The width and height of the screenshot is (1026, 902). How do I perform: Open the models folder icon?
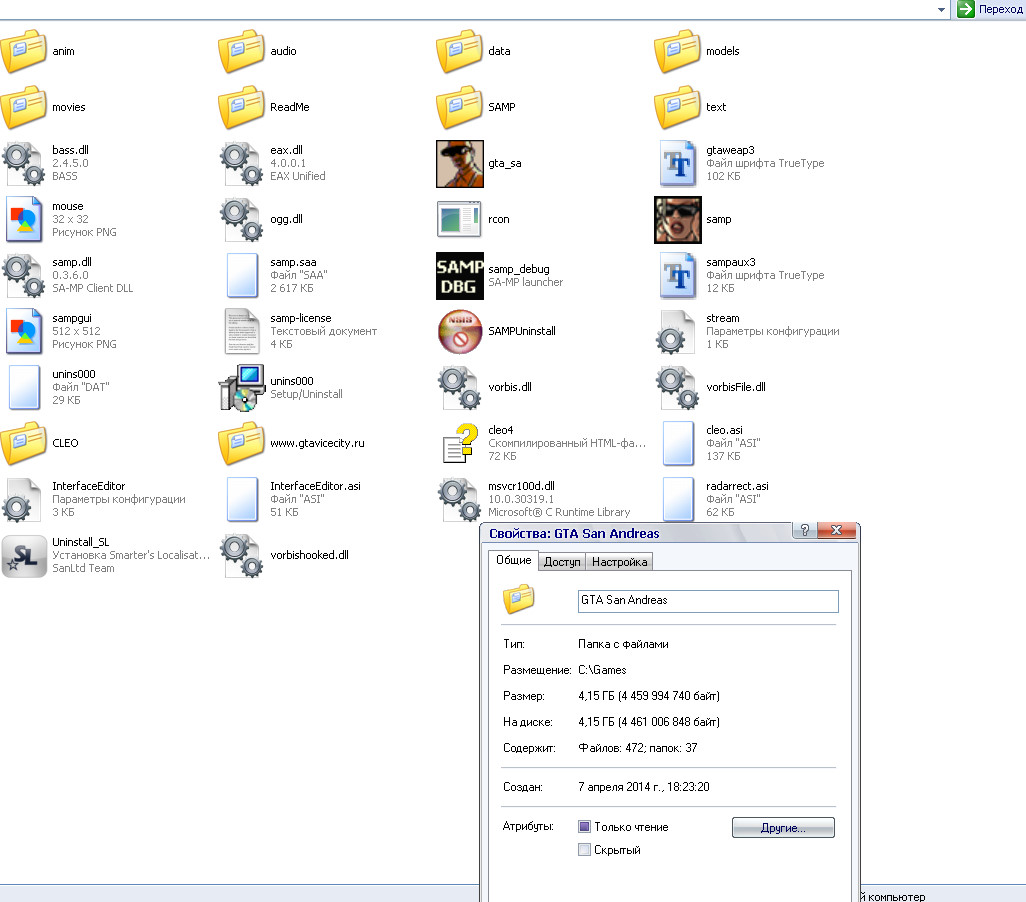(x=677, y=50)
